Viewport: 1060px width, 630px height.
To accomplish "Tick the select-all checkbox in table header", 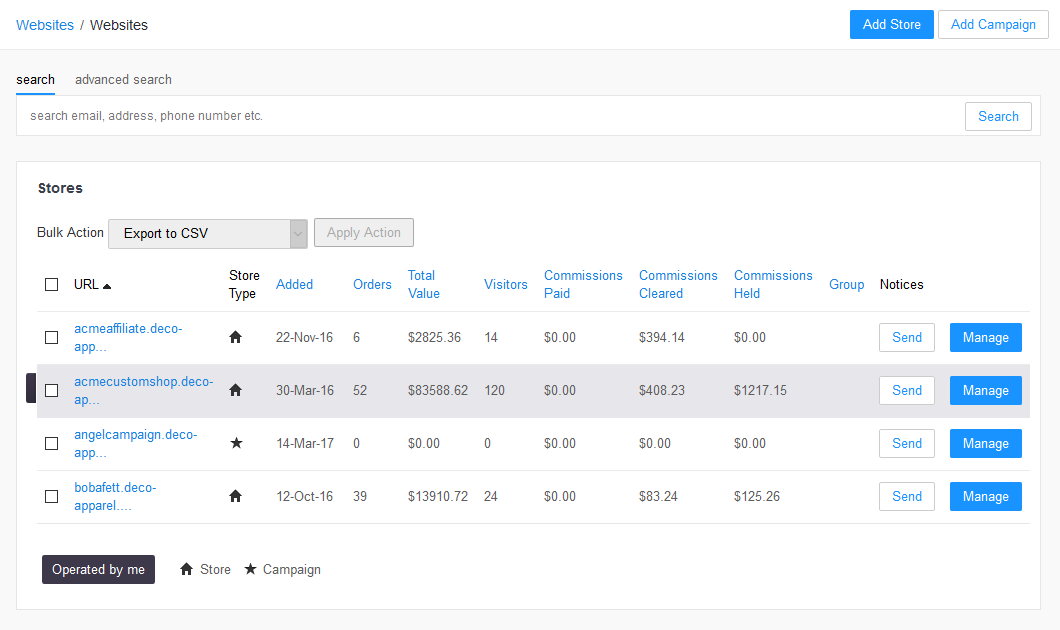I will point(51,285).
